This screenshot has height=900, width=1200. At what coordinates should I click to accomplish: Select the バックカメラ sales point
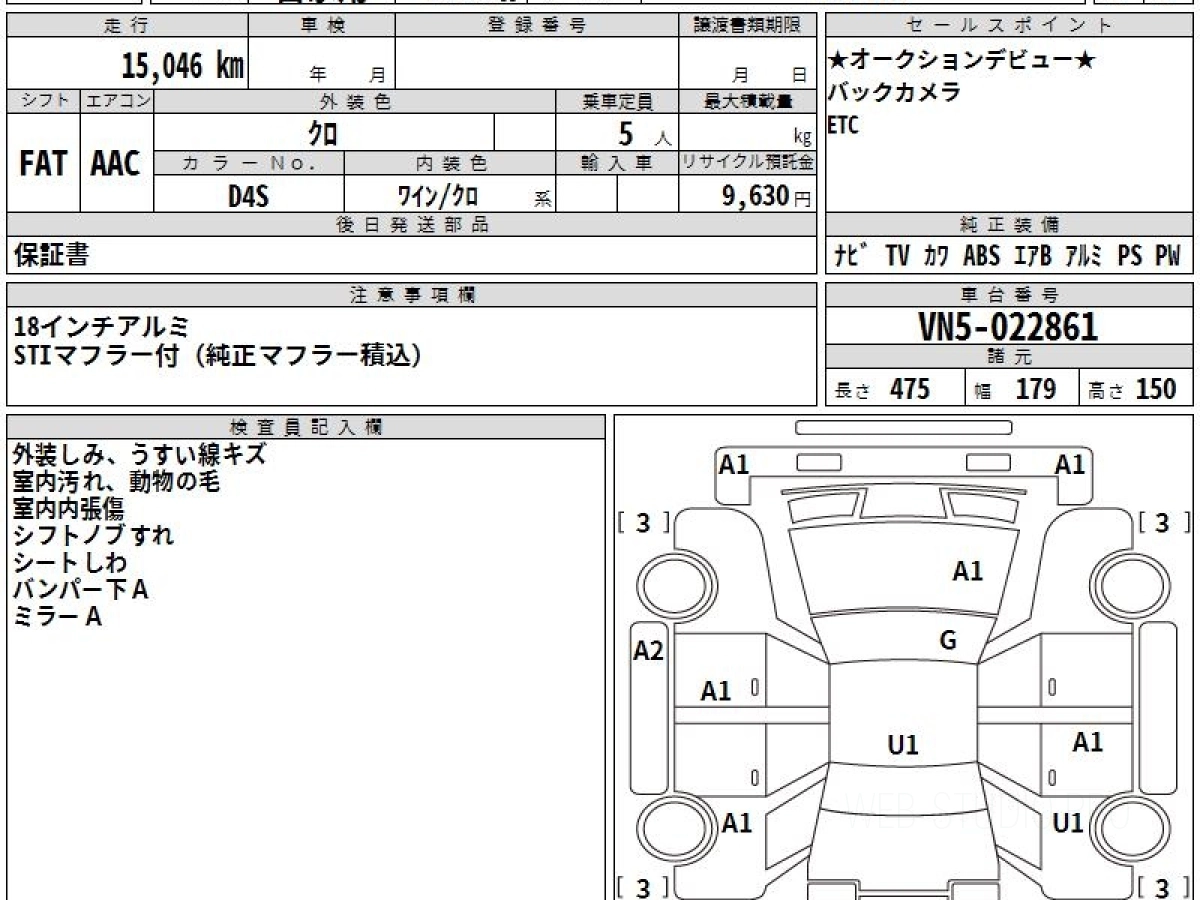point(894,92)
